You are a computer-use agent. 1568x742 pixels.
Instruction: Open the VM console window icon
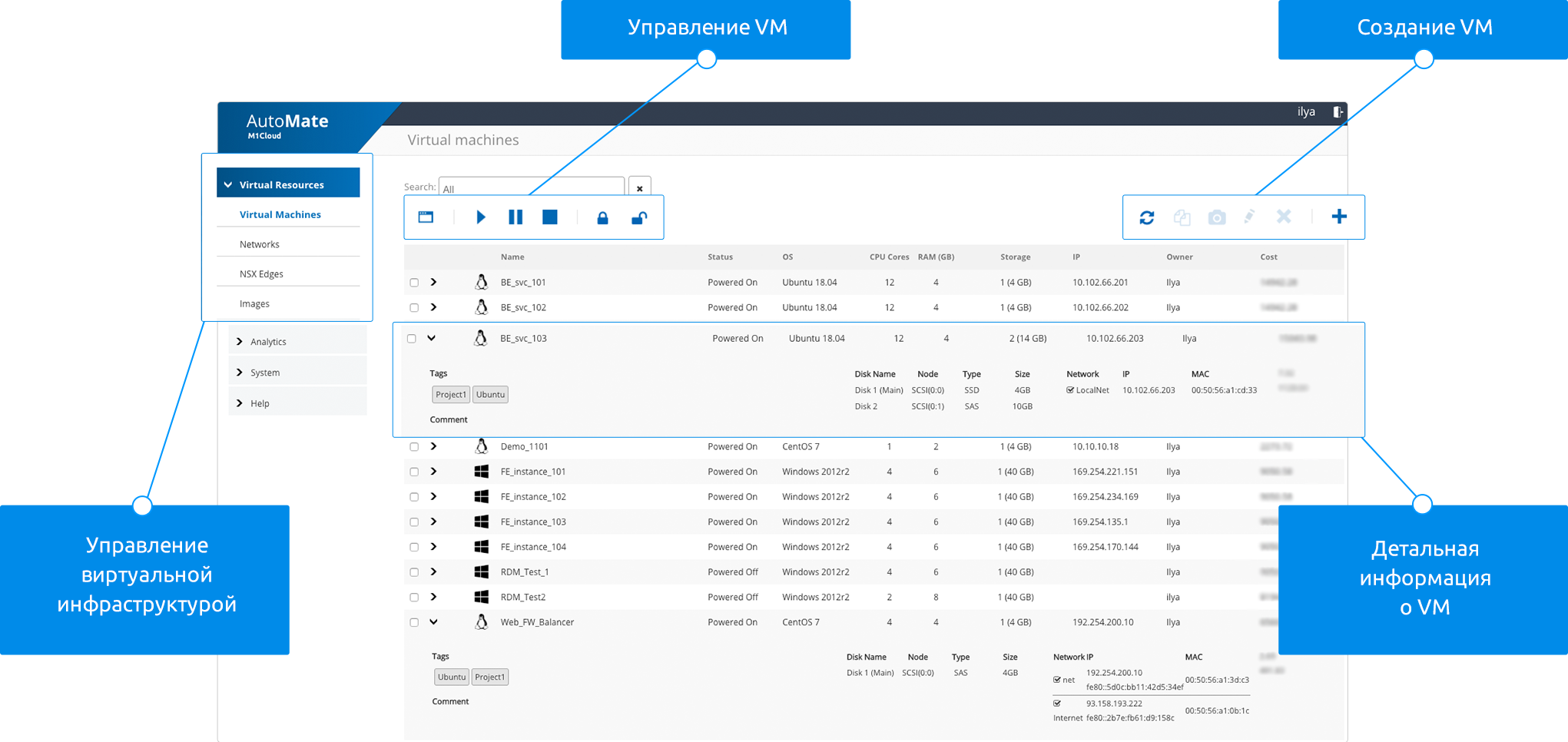(426, 217)
